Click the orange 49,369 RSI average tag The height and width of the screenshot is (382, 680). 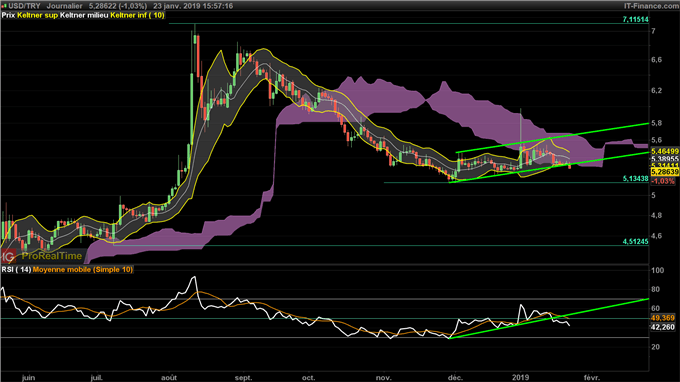(663, 318)
